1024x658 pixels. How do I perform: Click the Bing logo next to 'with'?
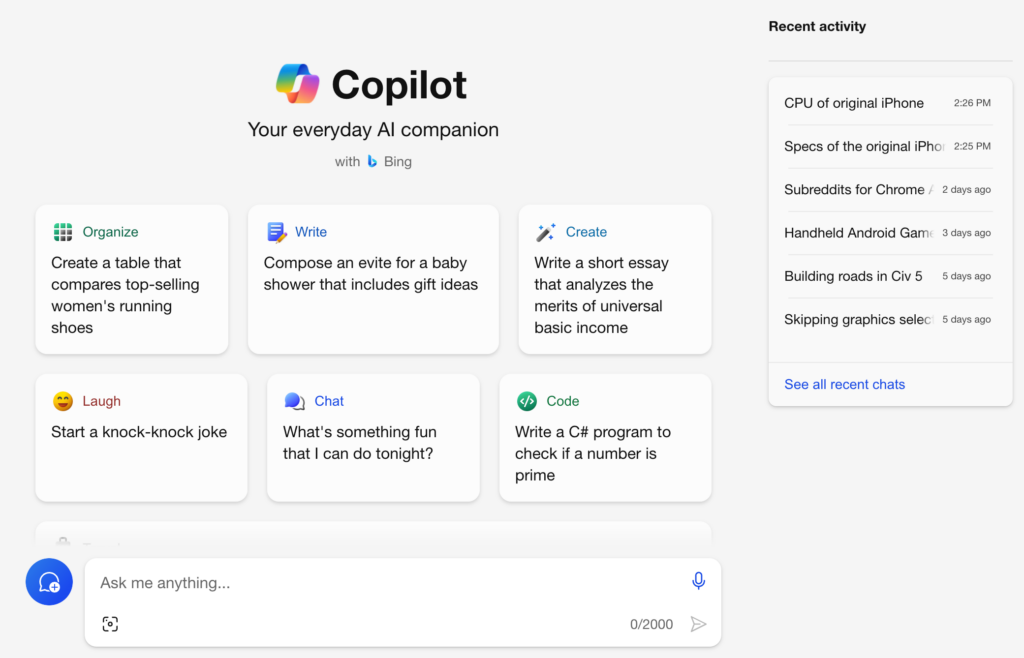371,161
